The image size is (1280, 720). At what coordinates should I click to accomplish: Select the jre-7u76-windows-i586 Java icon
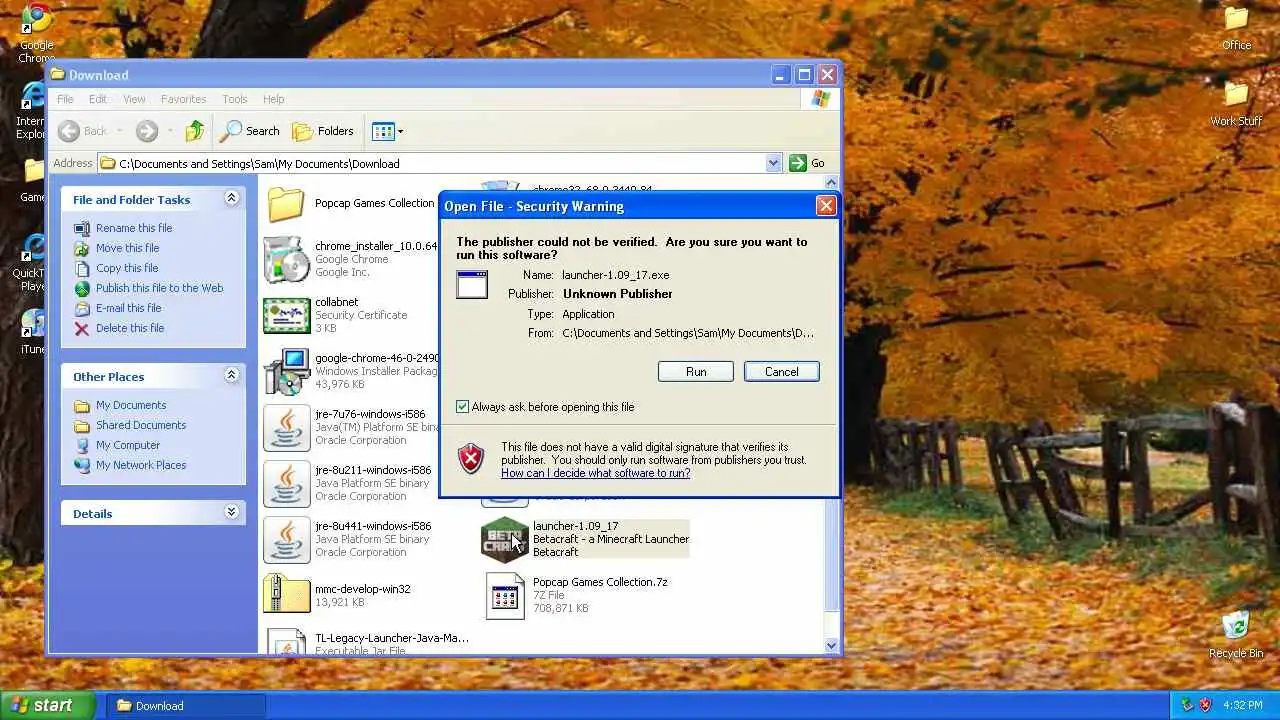[x=286, y=427]
